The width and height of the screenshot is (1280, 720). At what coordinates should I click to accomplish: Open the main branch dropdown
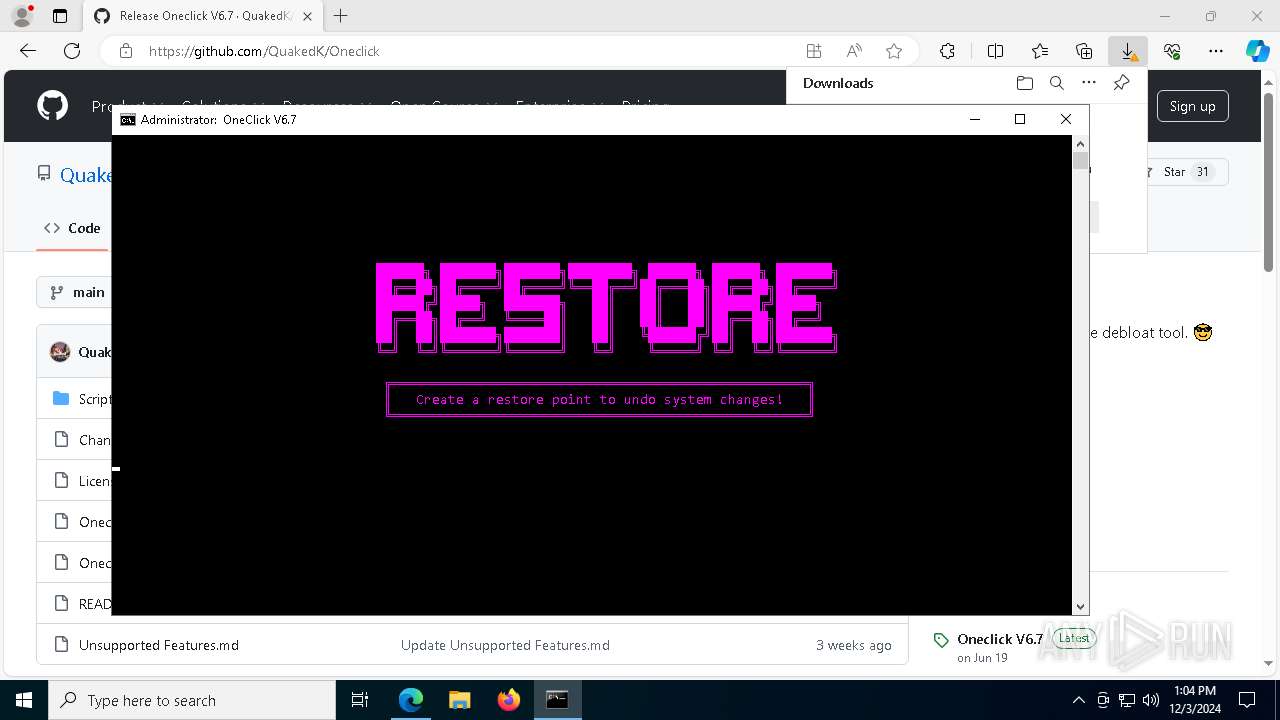tap(78, 292)
